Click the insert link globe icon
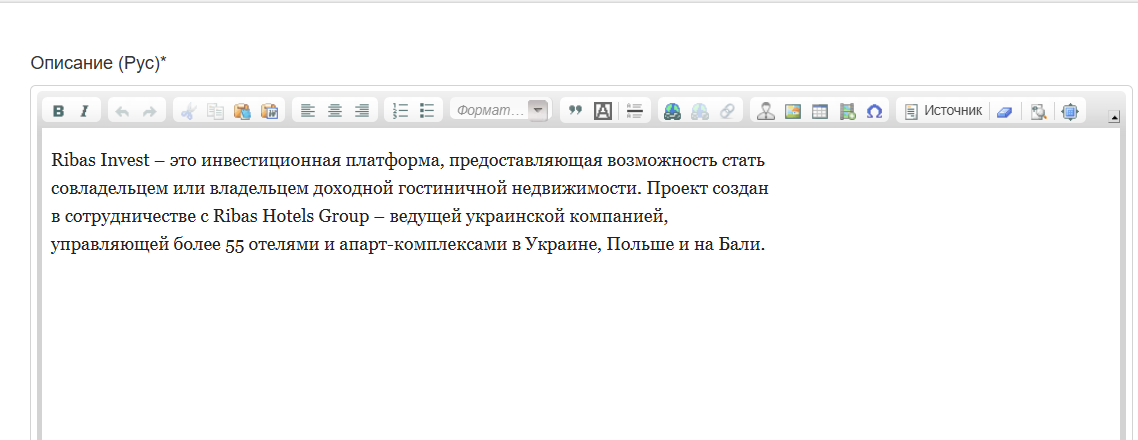This screenshot has height=440, width=1138. 673,111
